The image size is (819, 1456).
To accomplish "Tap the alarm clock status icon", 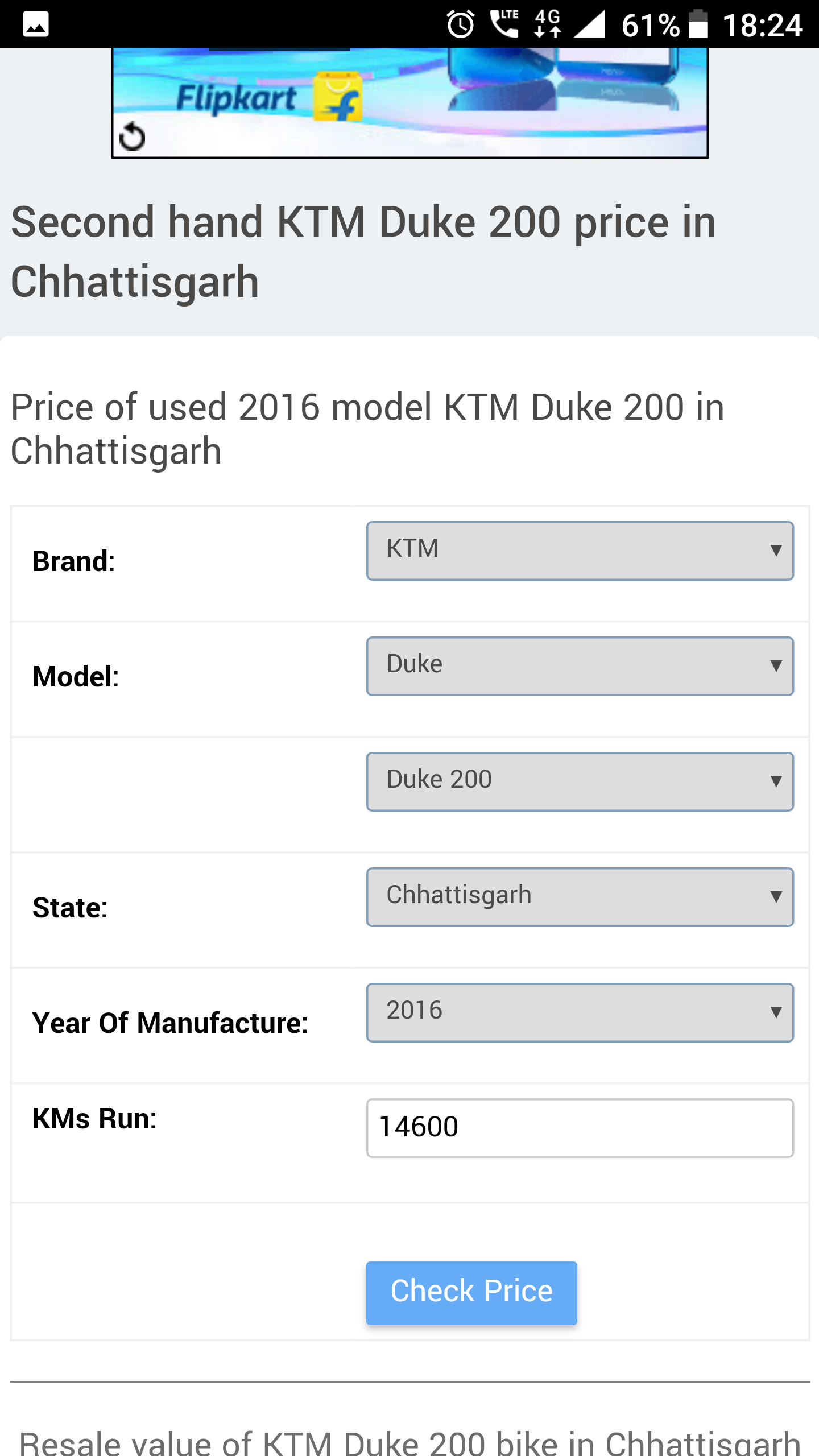I will click(460, 24).
